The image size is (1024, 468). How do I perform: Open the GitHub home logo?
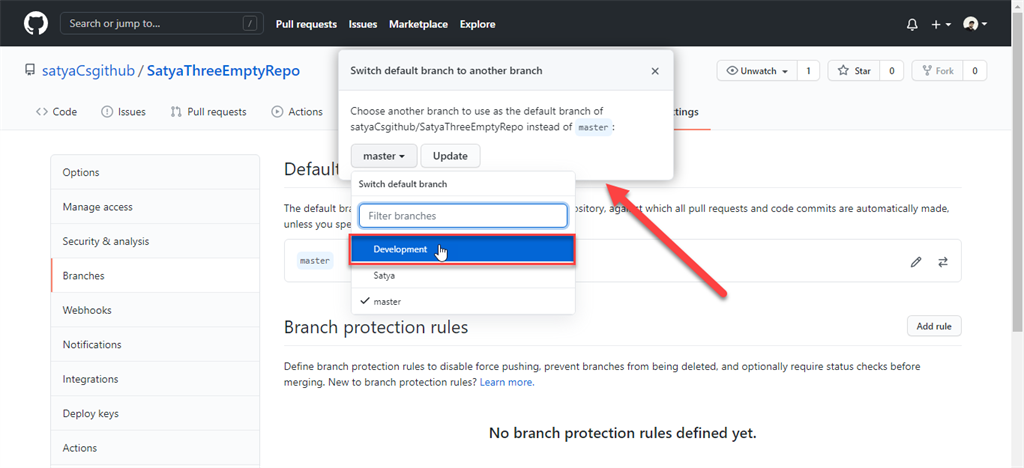click(36, 23)
